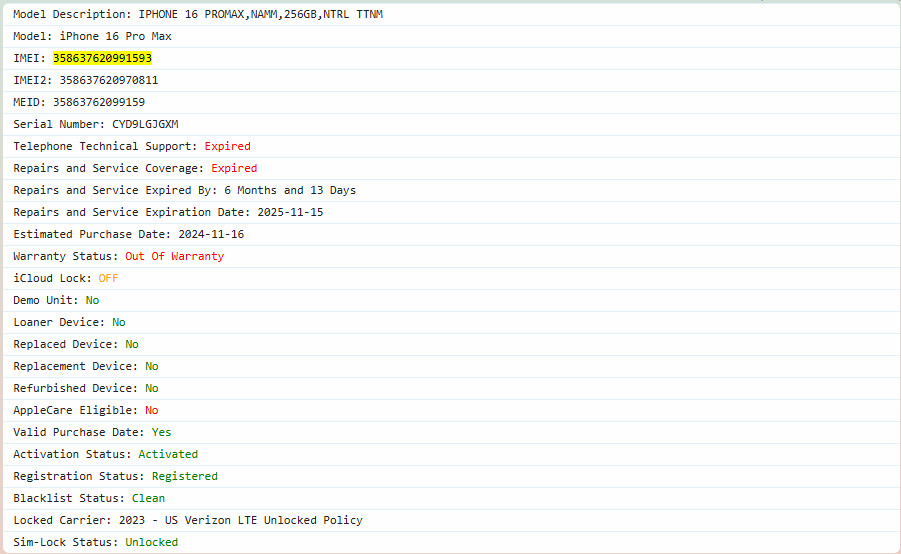Click the highlighted IMEI number 358637620991593

[102, 58]
